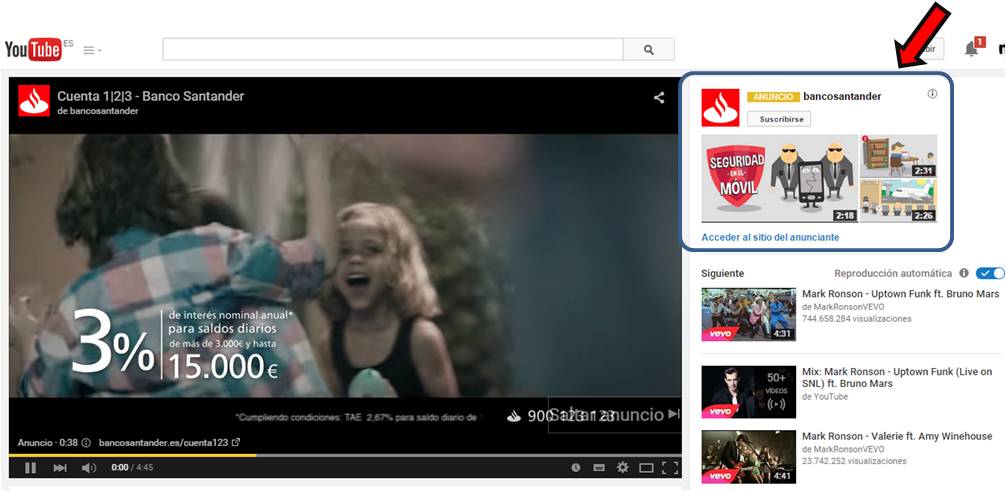Pause the video
This screenshot has width=1006, height=491.
point(30,468)
